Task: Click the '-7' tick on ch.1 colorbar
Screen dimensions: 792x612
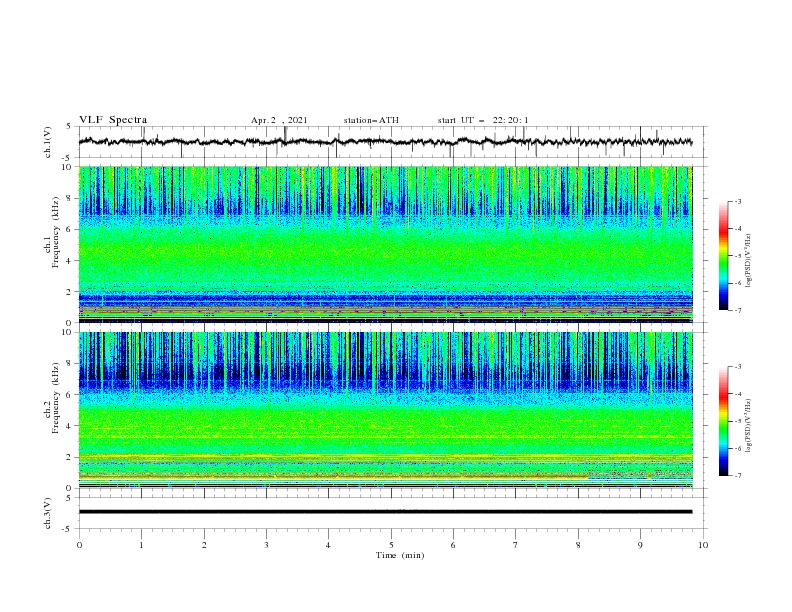Action: [737, 310]
